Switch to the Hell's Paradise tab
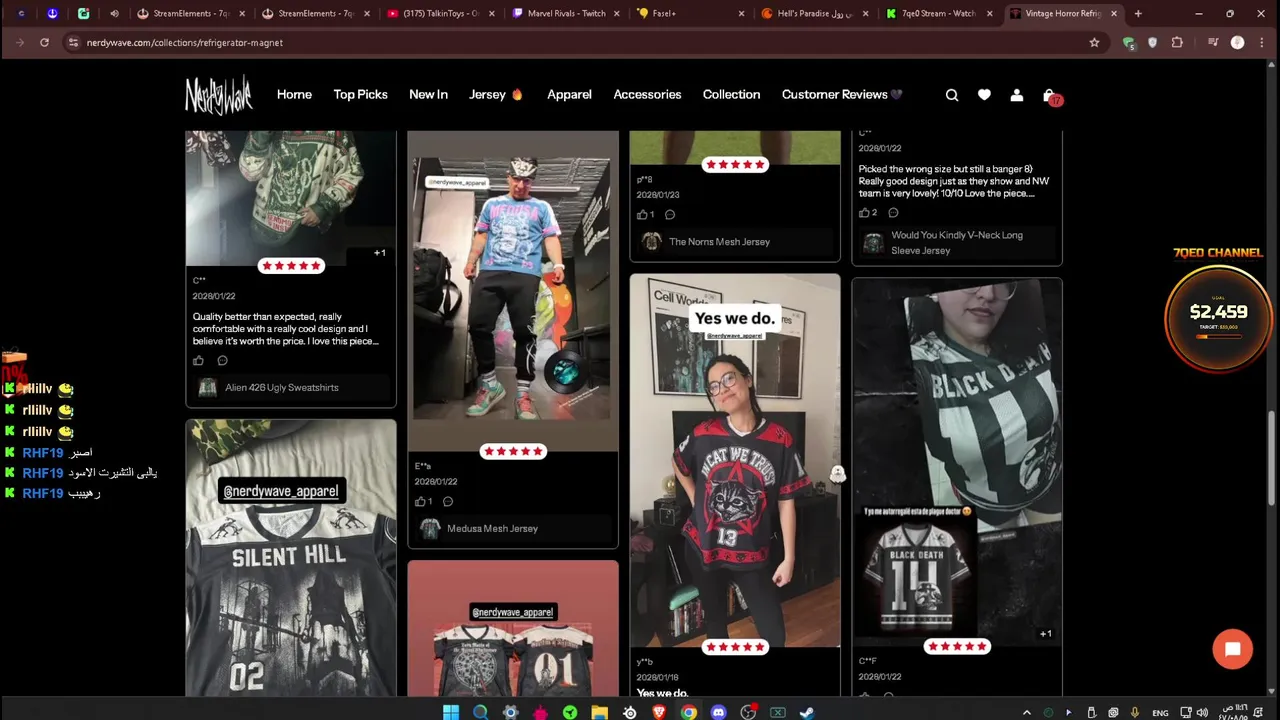The height and width of the screenshot is (720, 1280). pos(815,14)
